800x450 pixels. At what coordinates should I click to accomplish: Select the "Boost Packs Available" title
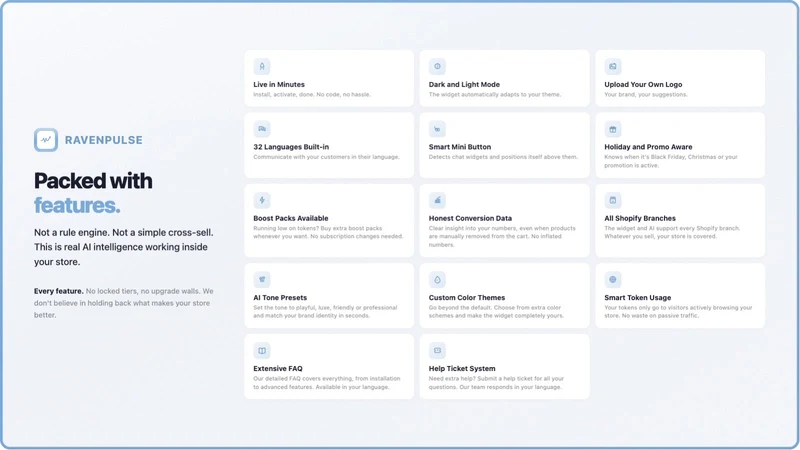click(x=291, y=218)
